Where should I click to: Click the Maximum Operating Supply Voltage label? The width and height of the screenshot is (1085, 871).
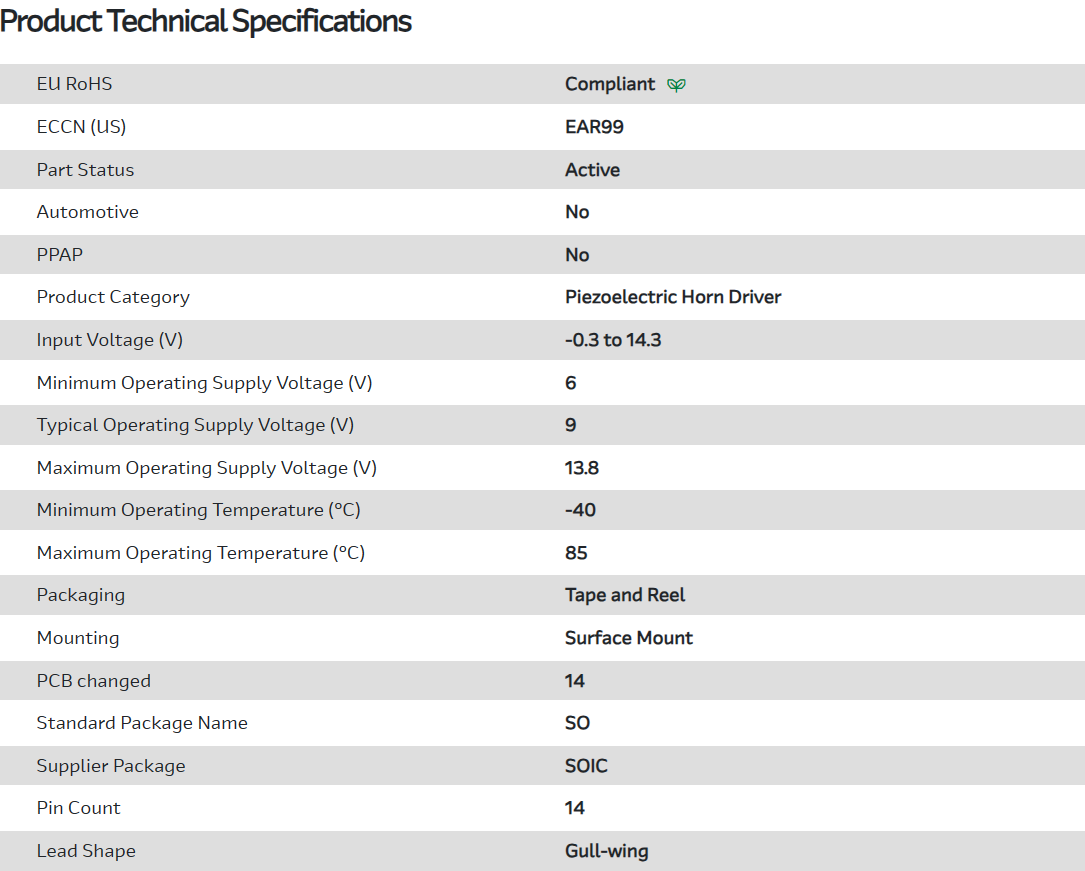click(x=206, y=468)
